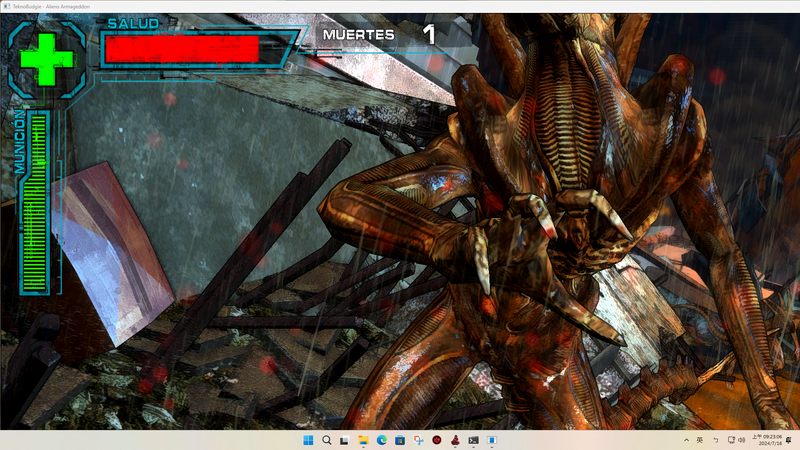Click the green health cross icon
Viewport: 800px width, 450px height.
(x=46, y=59)
